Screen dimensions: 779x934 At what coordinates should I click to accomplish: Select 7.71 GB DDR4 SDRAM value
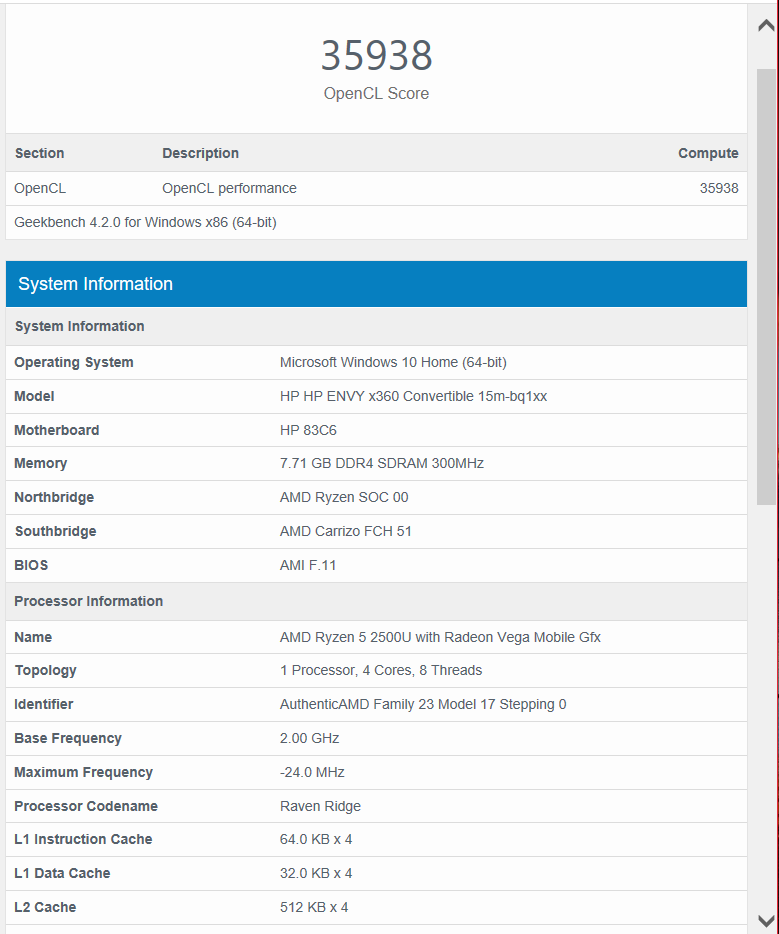point(382,463)
